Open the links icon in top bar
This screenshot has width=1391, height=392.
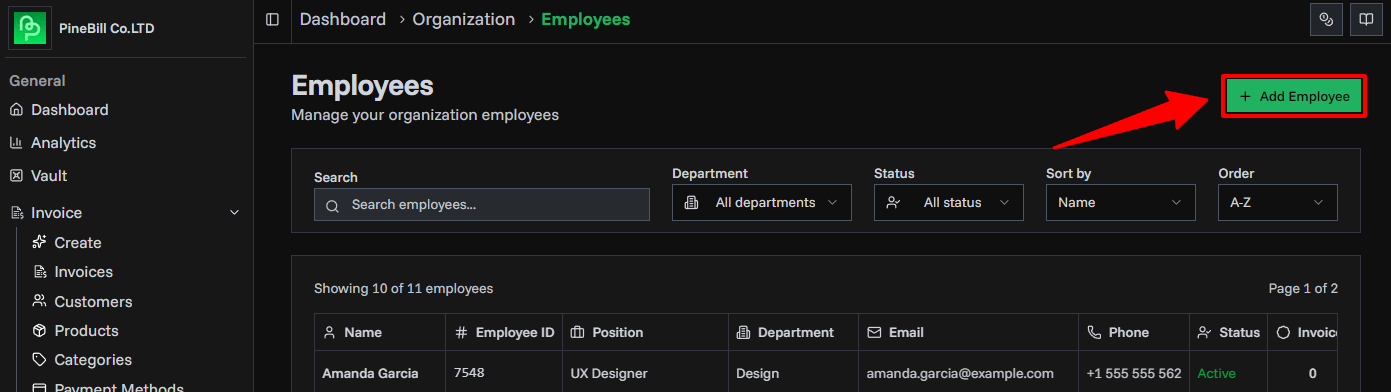click(1326, 19)
